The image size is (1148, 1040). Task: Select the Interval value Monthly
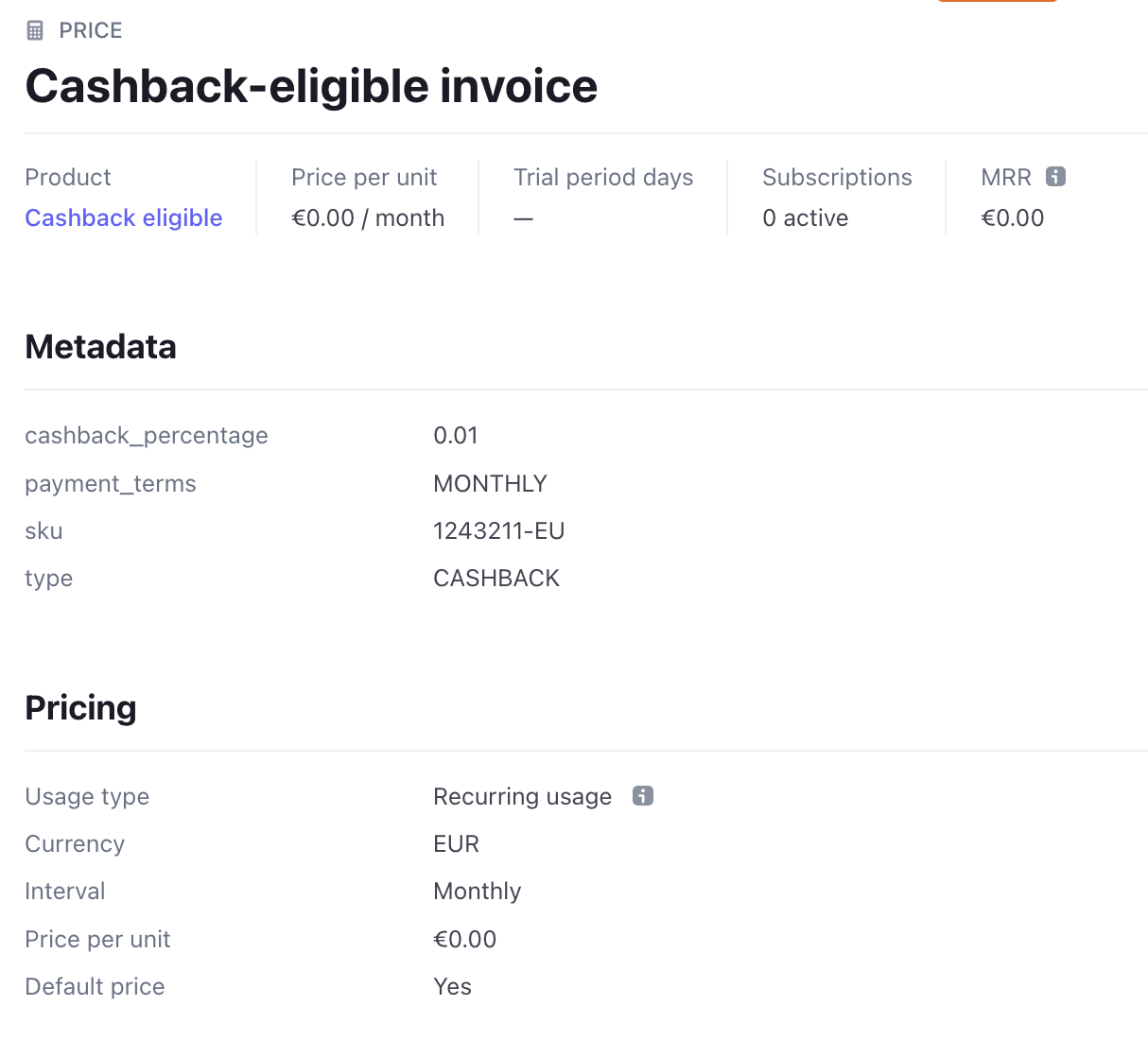[477, 891]
